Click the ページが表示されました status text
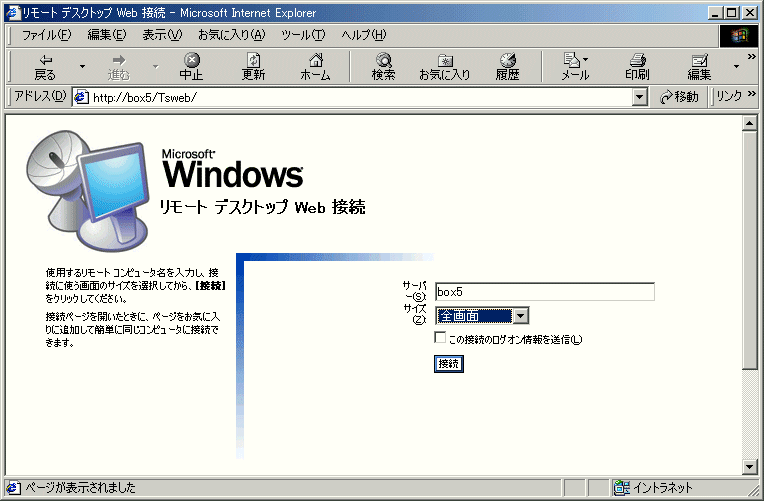This screenshot has height=501, width=764. click(x=80, y=487)
